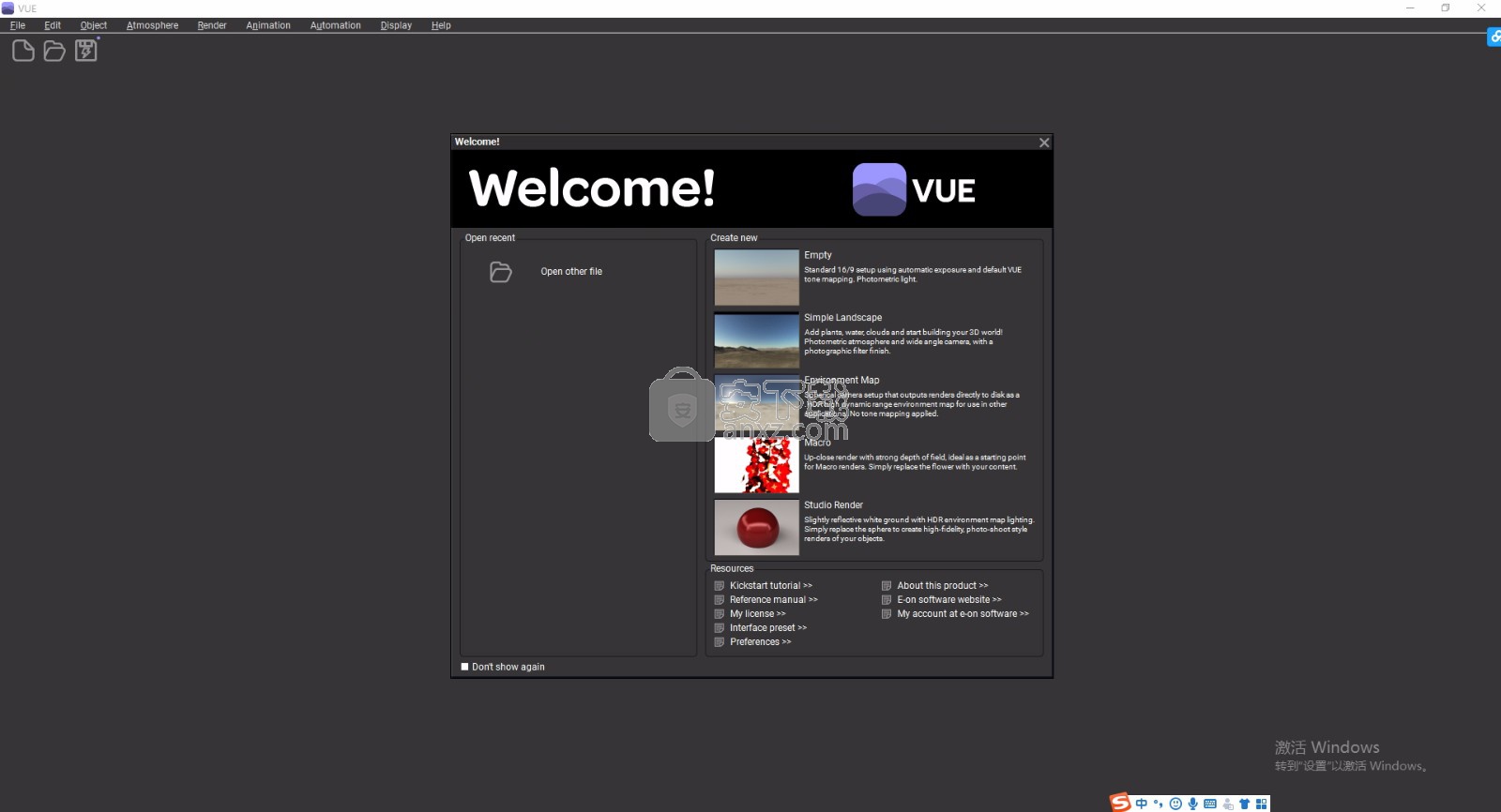The width and height of the screenshot is (1501, 812).
Task: Open the Render menu
Action: point(212,25)
